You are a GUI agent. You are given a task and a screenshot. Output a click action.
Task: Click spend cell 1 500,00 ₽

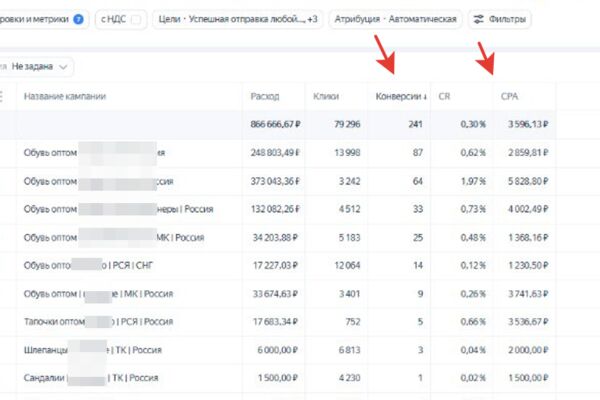click(277, 378)
